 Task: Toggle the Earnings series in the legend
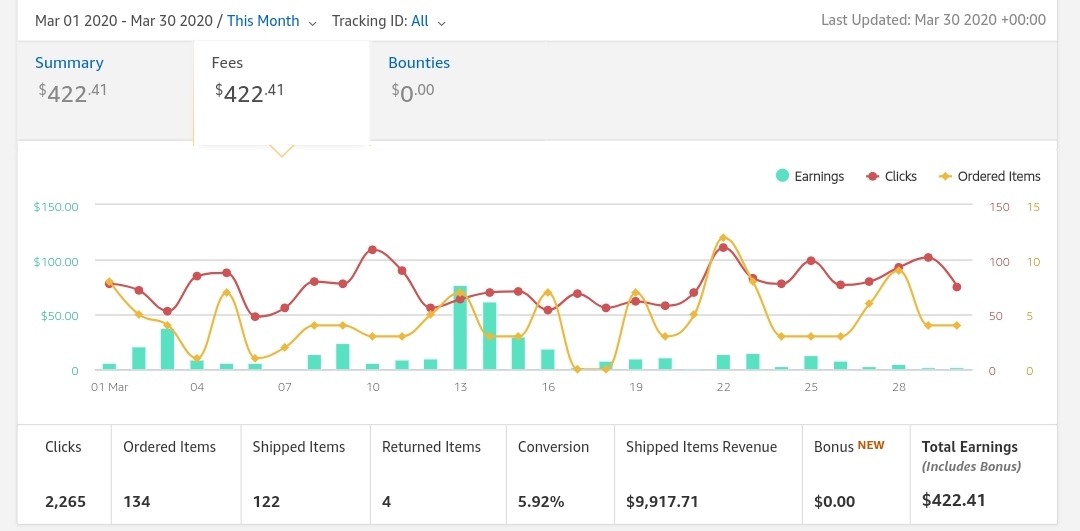pyautogui.click(x=819, y=176)
